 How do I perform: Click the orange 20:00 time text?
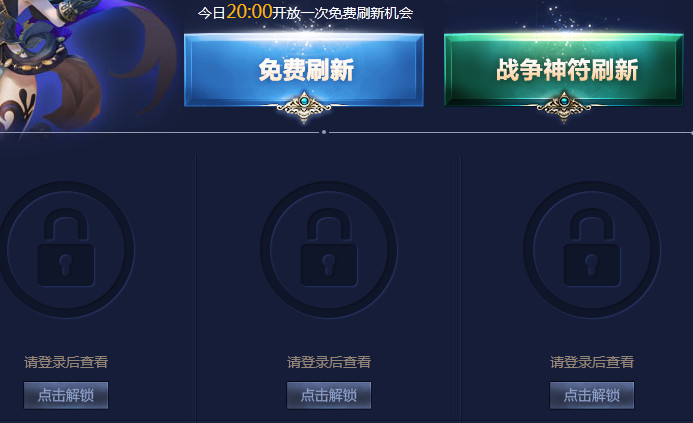249,12
